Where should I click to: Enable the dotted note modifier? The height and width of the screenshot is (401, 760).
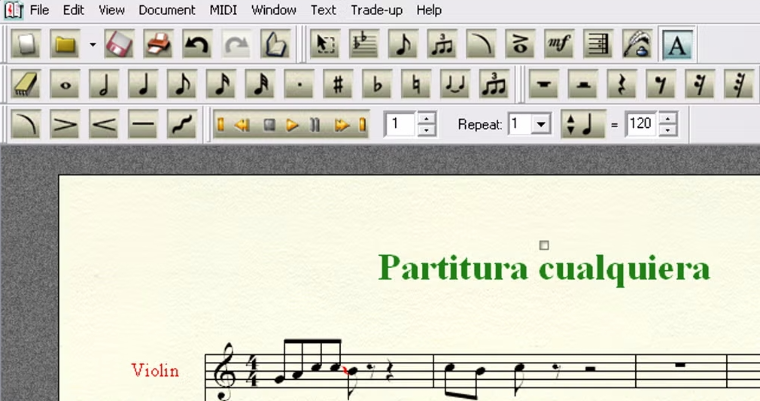coord(298,85)
